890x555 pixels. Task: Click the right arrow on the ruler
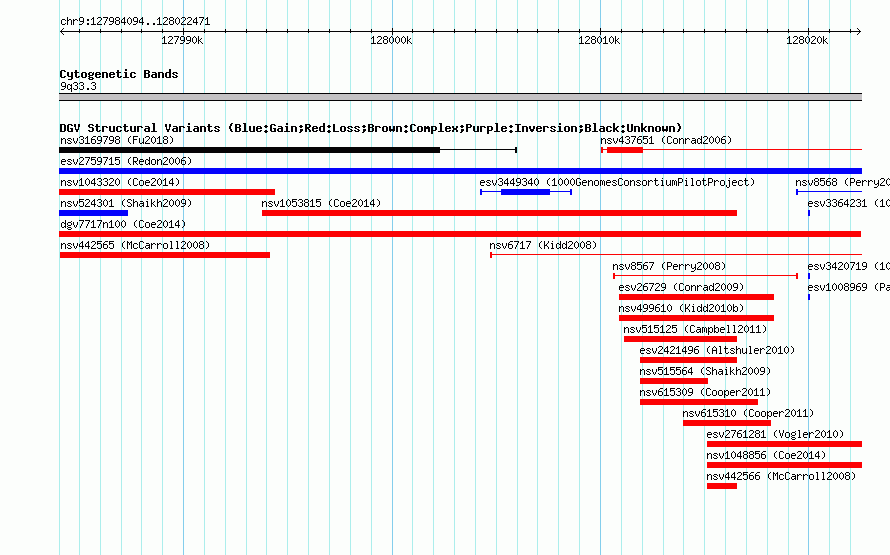[x=859, y=31]
